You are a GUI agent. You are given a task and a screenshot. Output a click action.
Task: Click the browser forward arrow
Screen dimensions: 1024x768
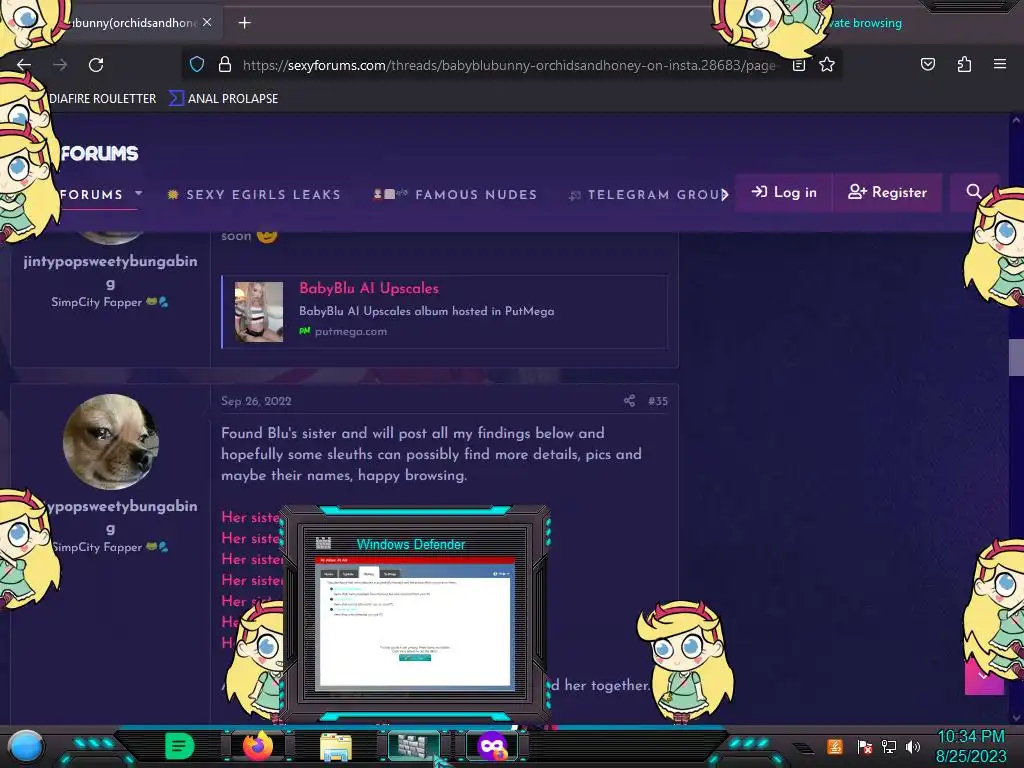coord(60,65)
